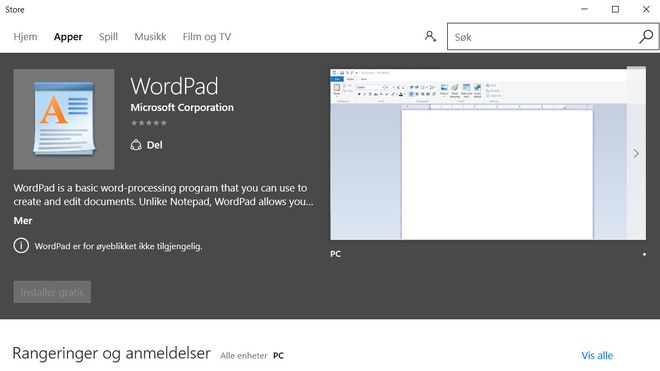Click the WordPad app title
Viewport: 660px width, 371px height.
click(174, 86)
